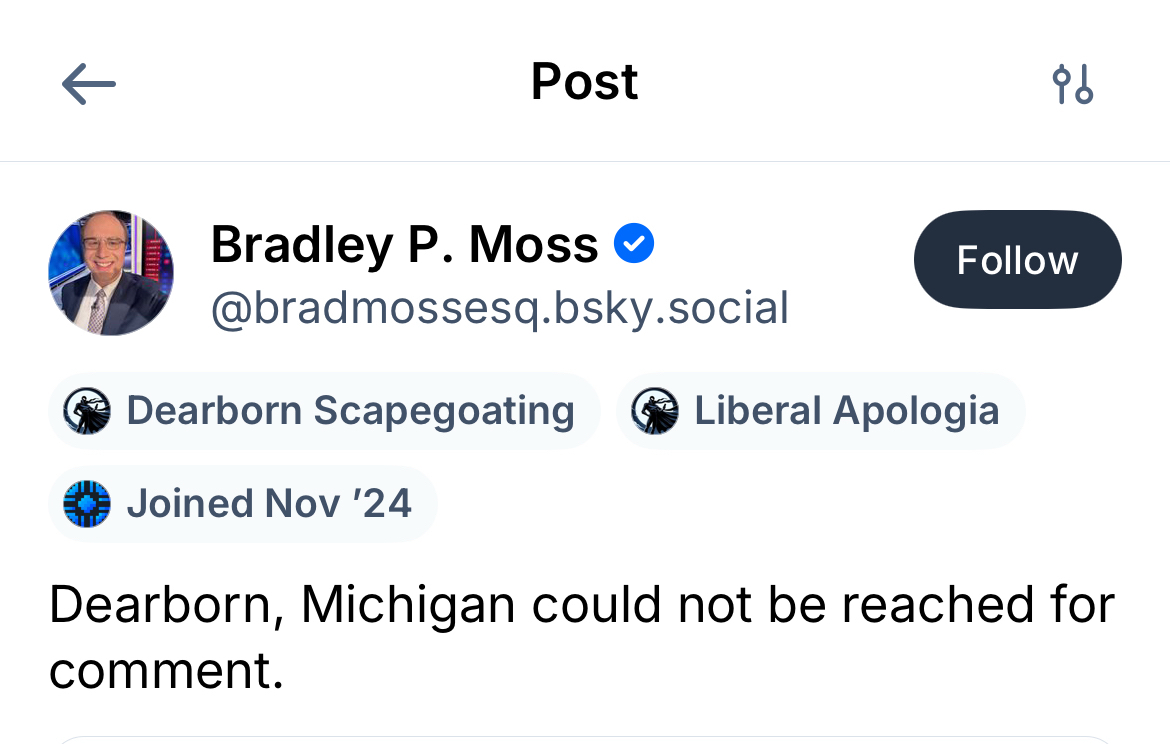Click the @bradmossesq.bsky.social handle
The width and height of the screenshot is (1170, 744).
499,308
